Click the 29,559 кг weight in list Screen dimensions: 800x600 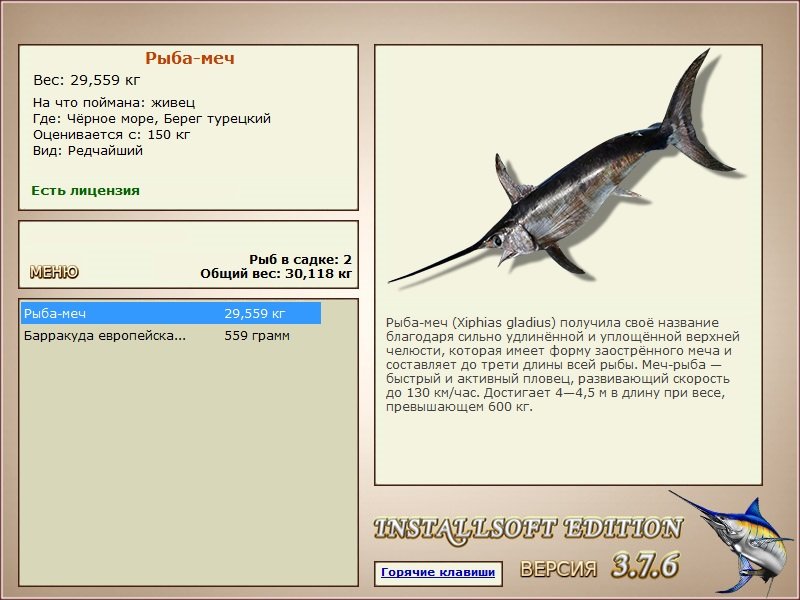[x=255, y=313]
